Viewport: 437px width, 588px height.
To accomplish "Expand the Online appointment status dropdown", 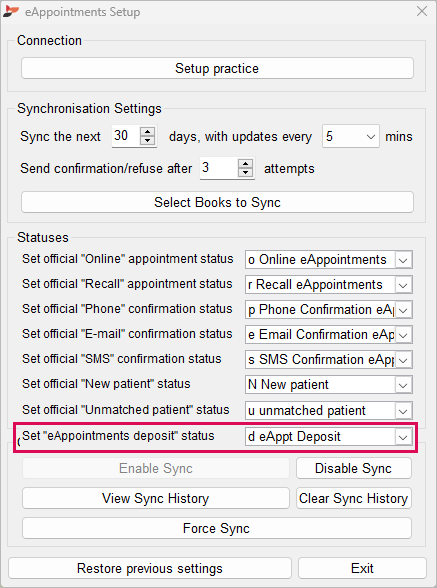I will (403, 260).
